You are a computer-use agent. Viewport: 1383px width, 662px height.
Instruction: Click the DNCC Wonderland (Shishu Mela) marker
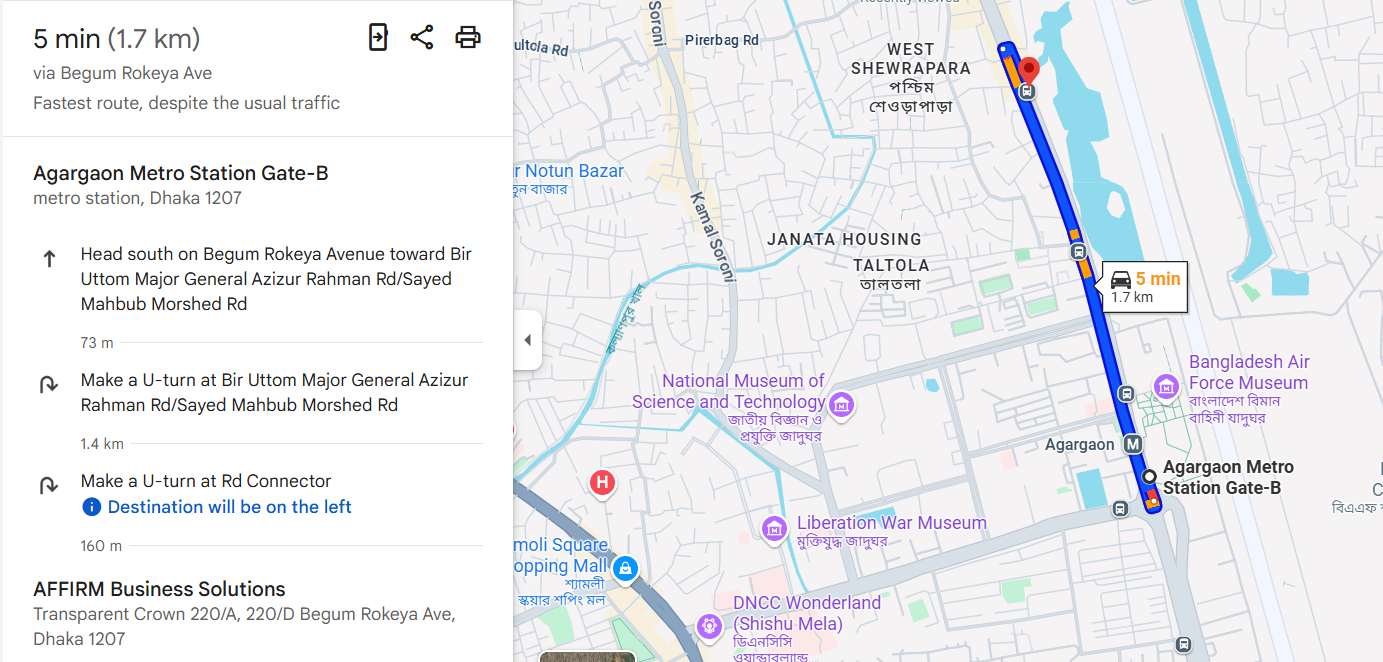709,626
